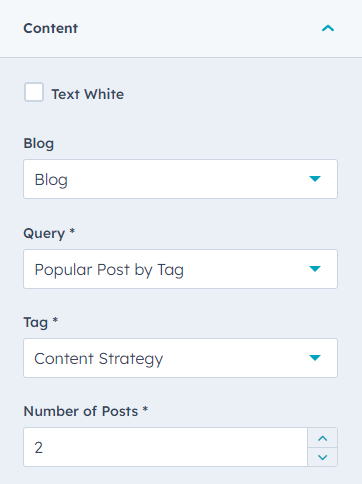Click the caret arrow in the Tag dropdown
This screenshot has width=362, height=484.
pyautogui.click(x=315, y=358)
